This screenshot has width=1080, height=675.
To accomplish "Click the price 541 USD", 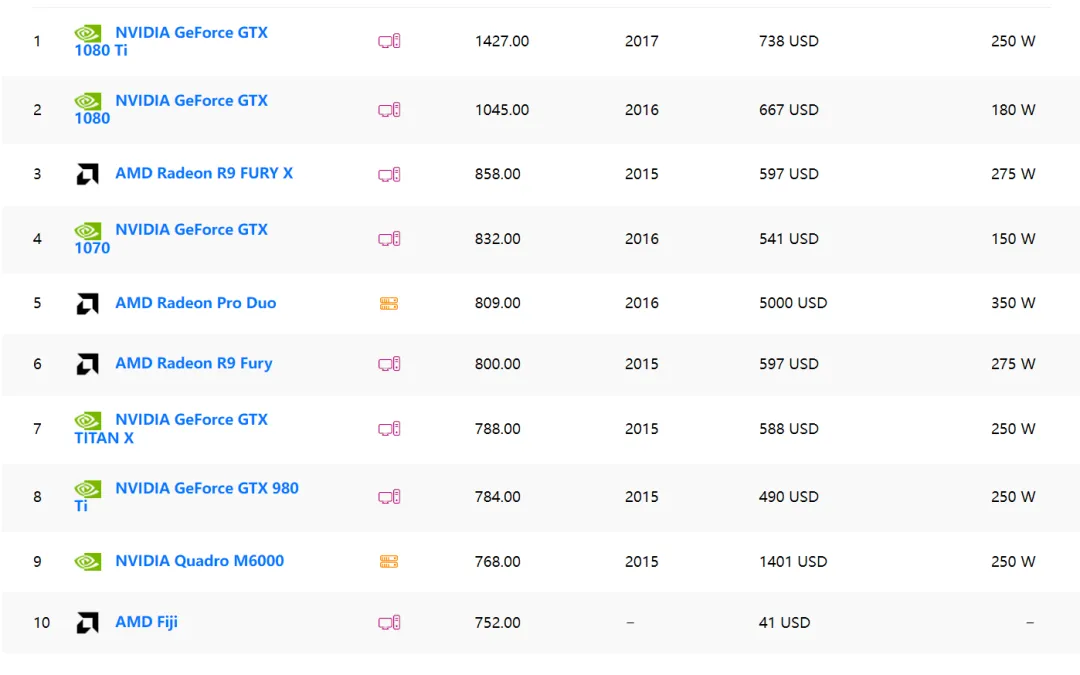I will [789, 239].
